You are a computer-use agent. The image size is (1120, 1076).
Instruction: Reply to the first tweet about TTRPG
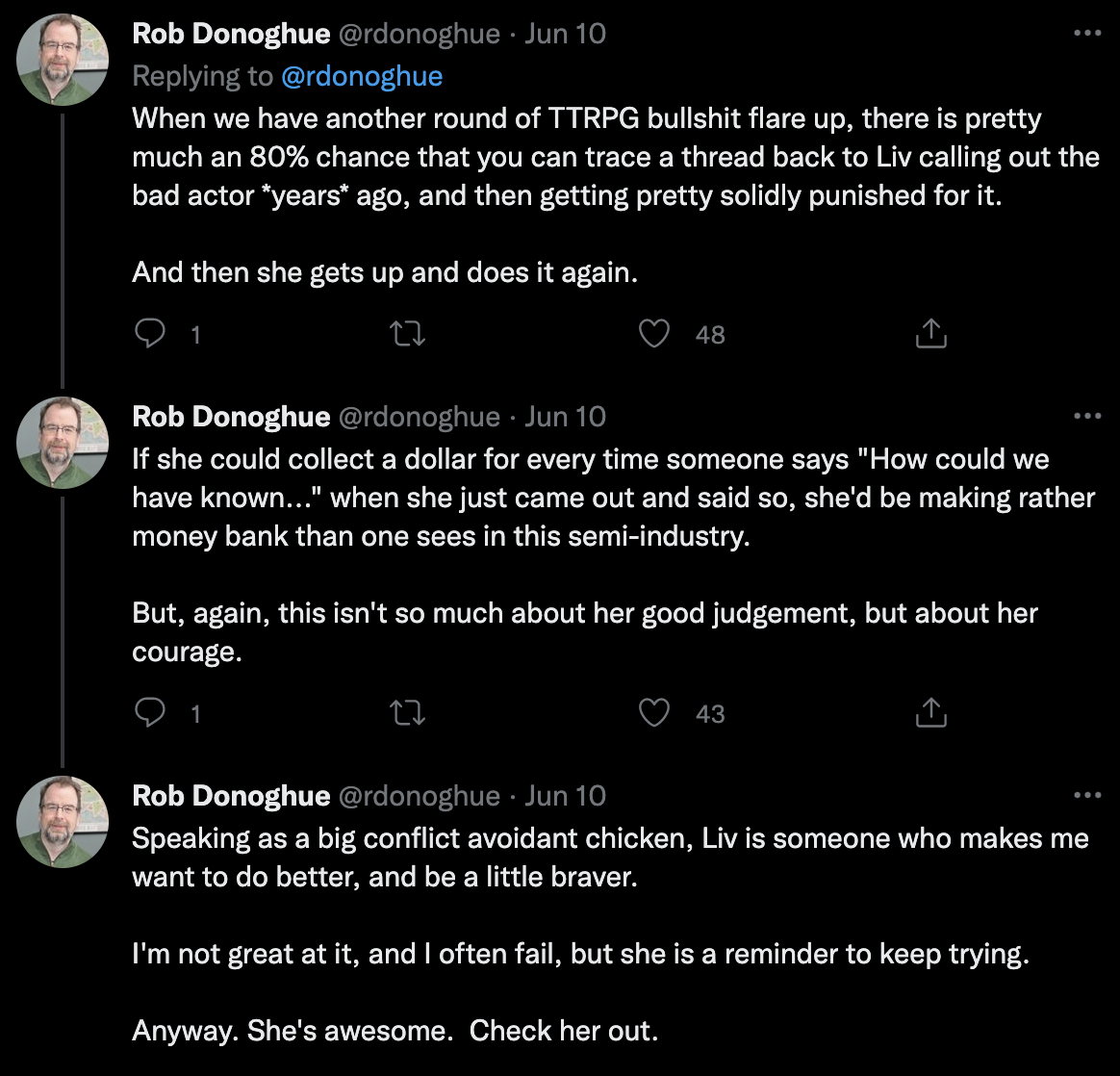pyautogui.click(x=150, y=334)
